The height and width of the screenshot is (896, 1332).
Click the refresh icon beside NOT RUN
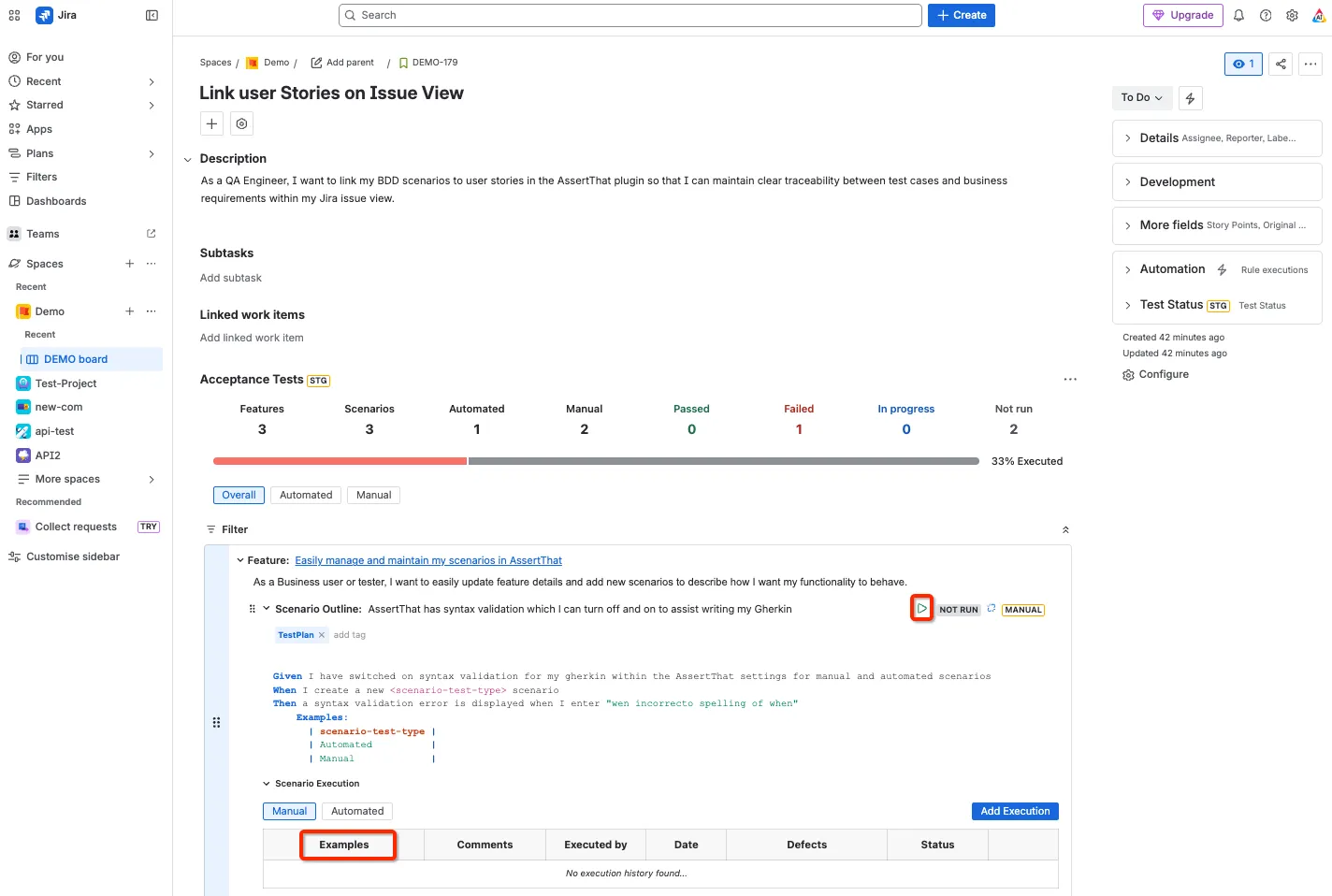click(992, 609)
